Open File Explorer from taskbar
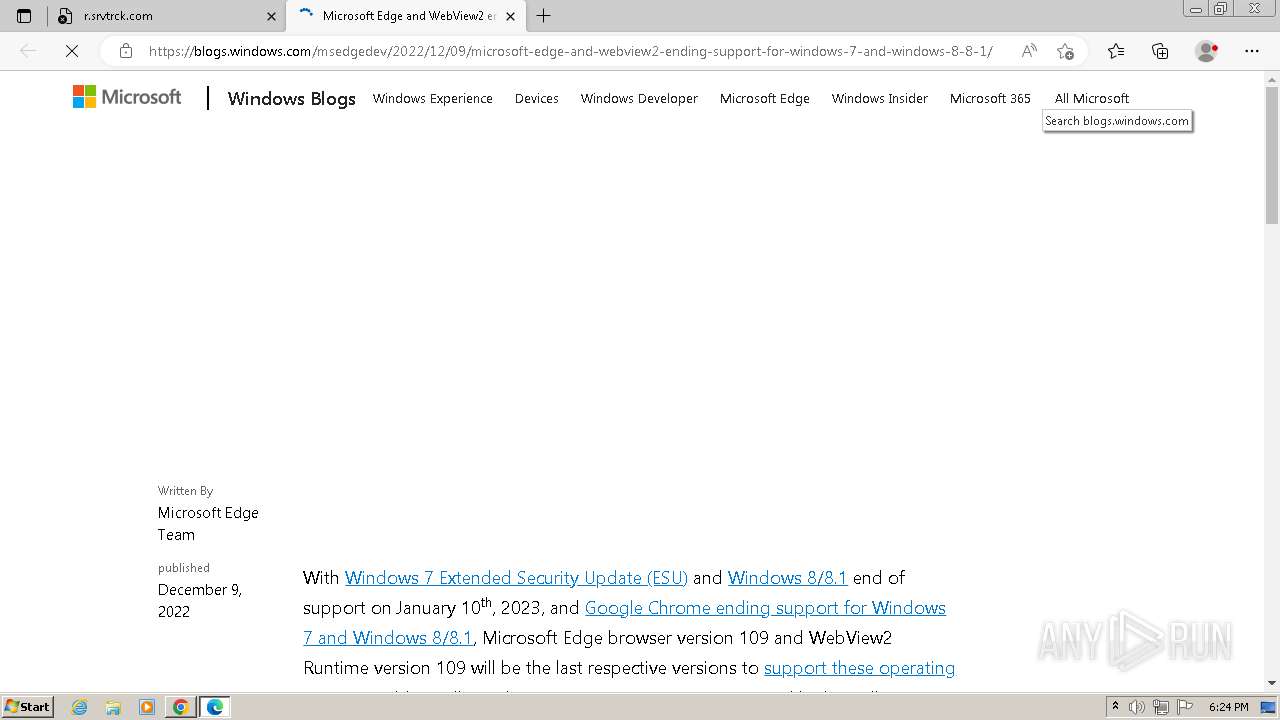Viewport: 1280px width, 720px height. coord(113,707)
